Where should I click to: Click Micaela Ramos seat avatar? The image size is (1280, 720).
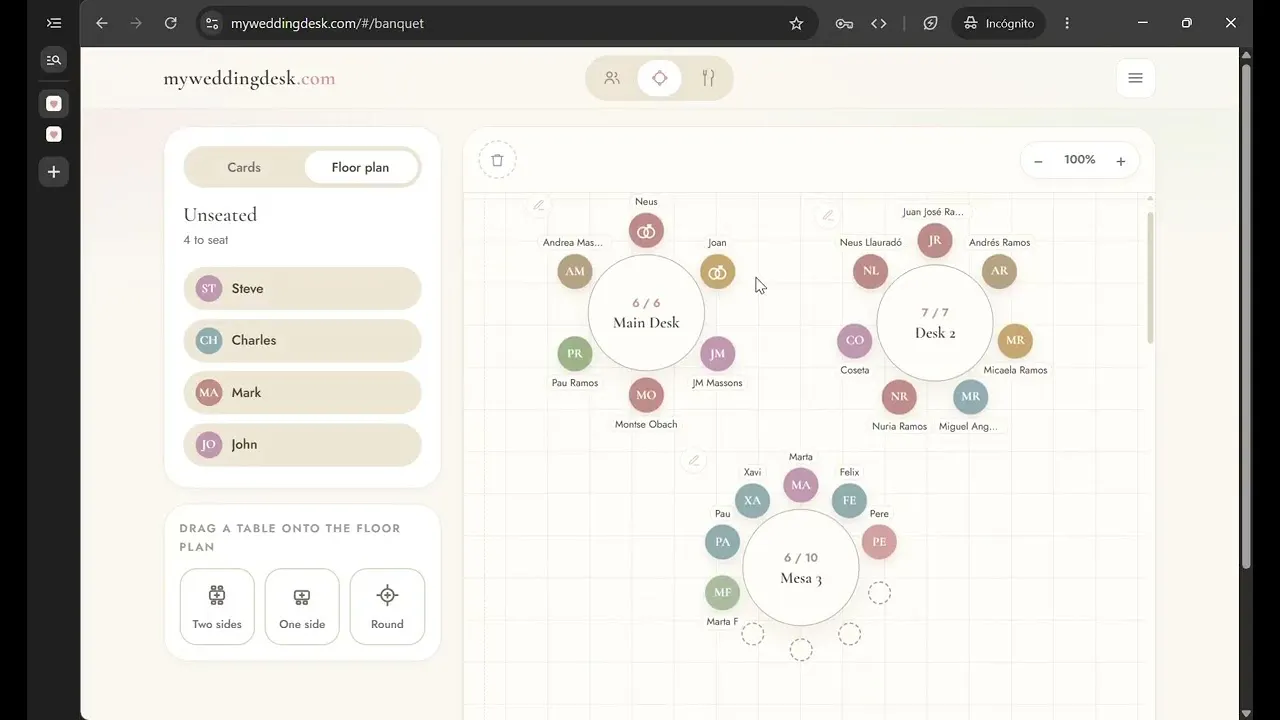pos(1015,340)
